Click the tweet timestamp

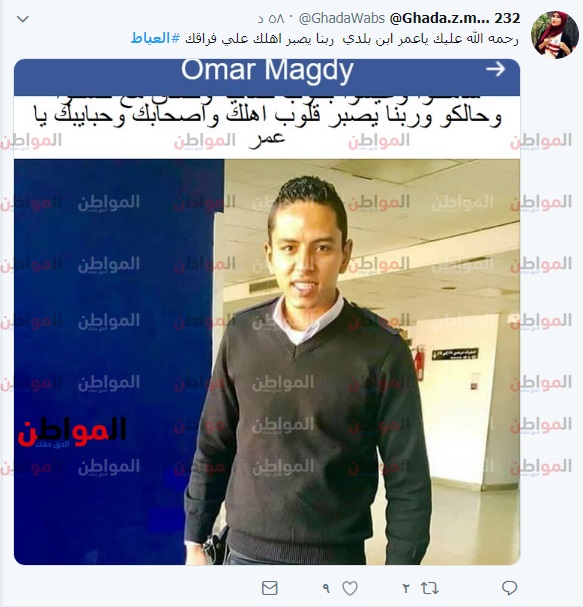pos(271,18)
